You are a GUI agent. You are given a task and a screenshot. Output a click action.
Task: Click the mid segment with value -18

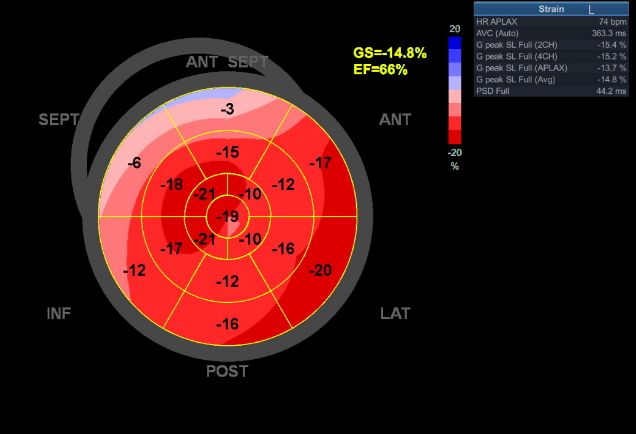pos(172,185)
